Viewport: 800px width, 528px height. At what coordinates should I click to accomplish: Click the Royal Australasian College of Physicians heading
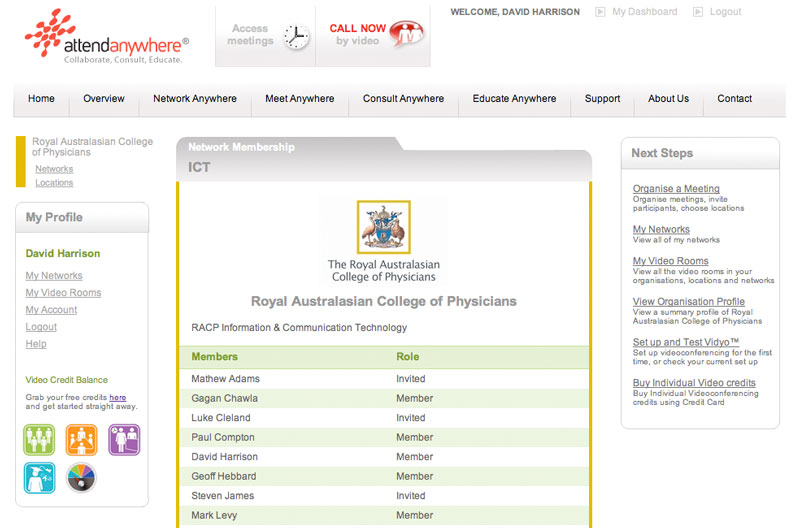[x=384, y=301]
